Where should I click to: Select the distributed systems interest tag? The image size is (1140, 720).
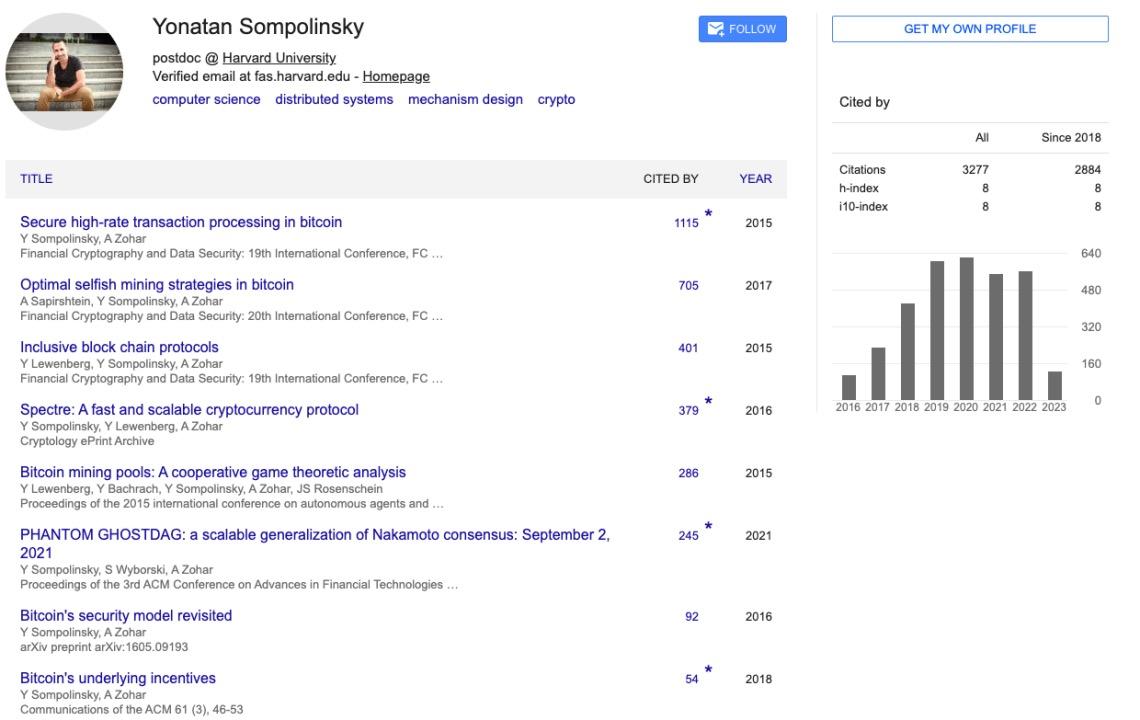click(x=334, y=99)
